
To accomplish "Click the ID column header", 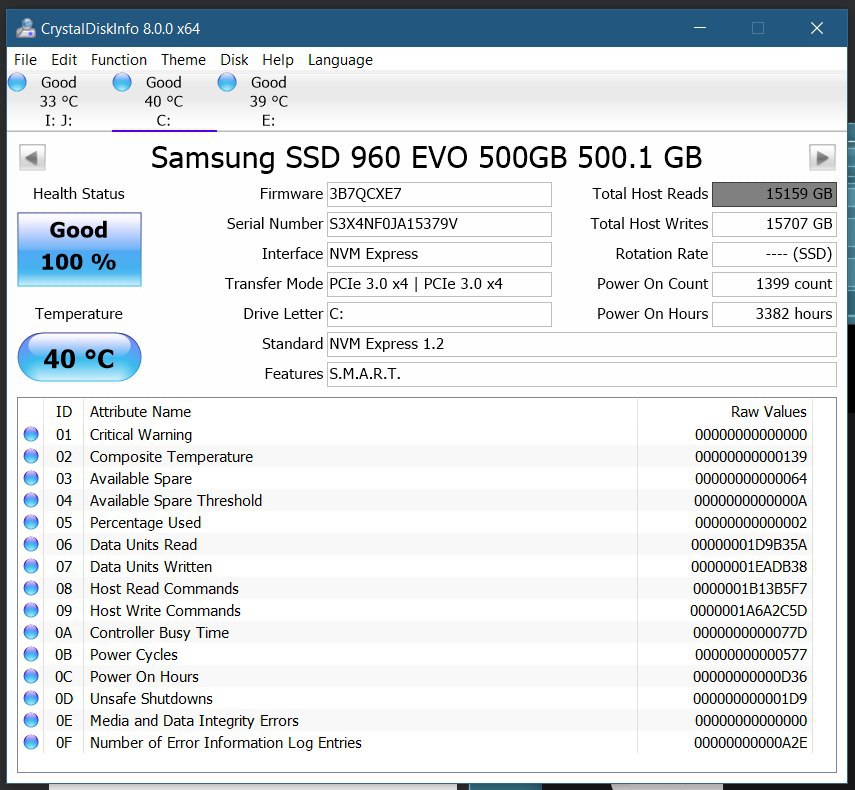I will (64, 412).
